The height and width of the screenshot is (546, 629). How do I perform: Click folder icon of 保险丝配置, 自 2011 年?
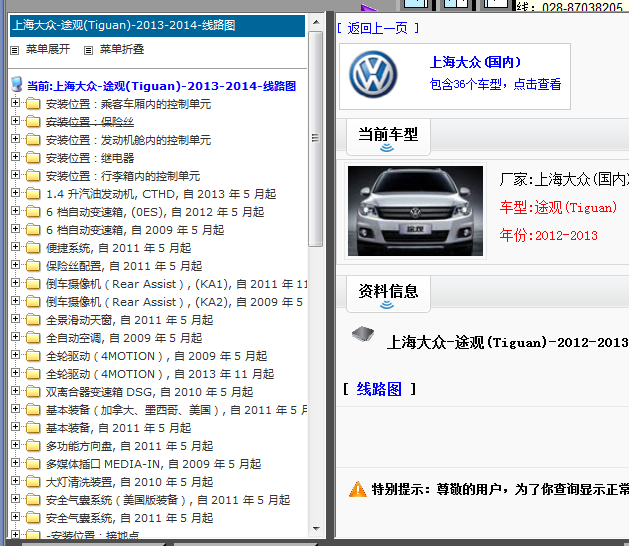click(x=33, y=266)
